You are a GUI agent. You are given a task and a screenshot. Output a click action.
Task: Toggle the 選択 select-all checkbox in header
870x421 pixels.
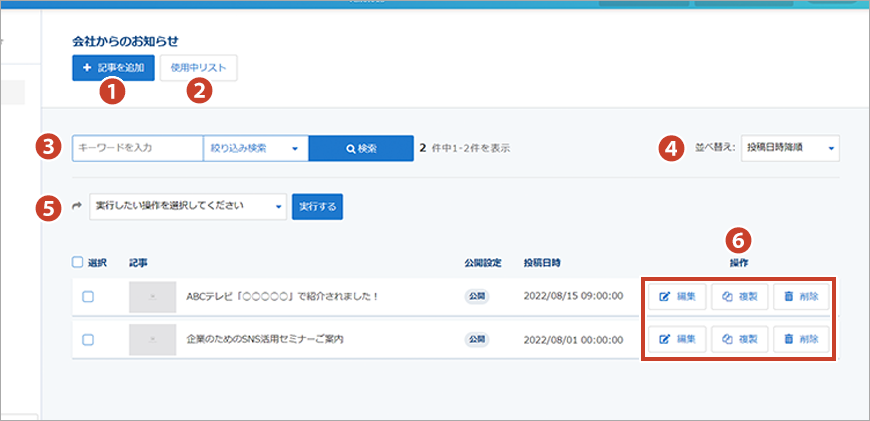tap(78, 263)
